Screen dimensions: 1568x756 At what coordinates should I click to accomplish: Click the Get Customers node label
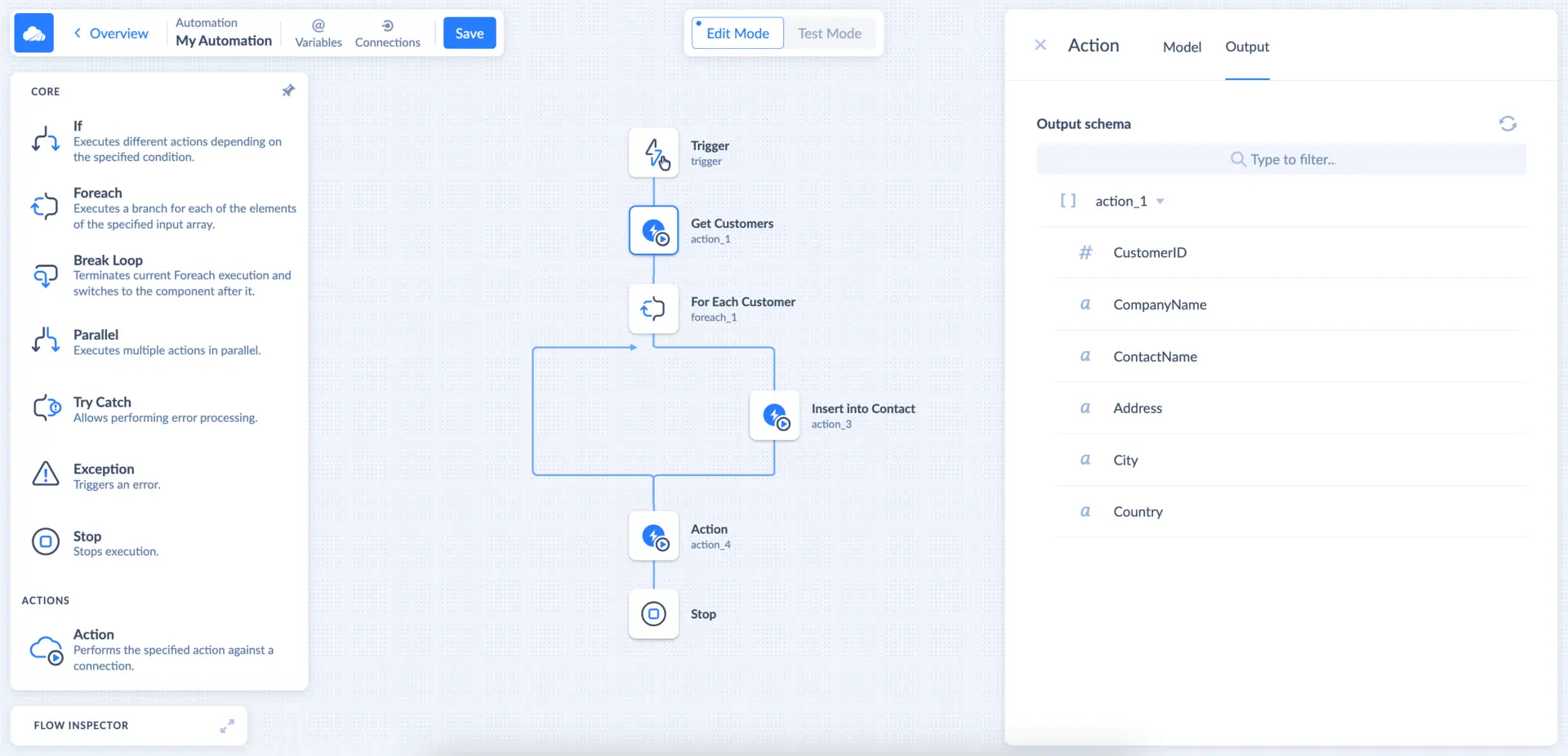pyautogui.click(x=732, y=223)
